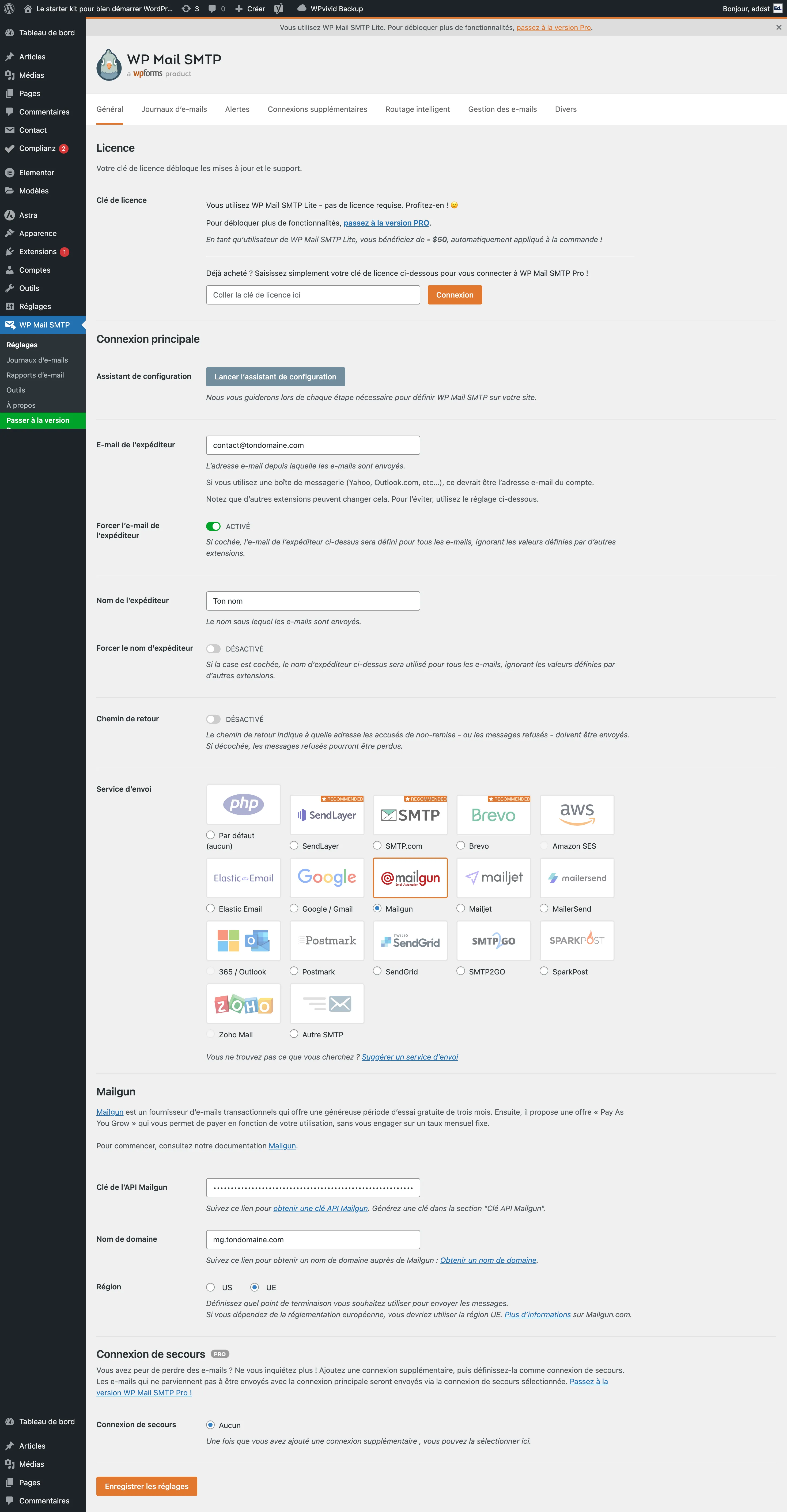787x1512 pixels.
Task: Click the Mailjet logo tile
Action: (494, 878)
